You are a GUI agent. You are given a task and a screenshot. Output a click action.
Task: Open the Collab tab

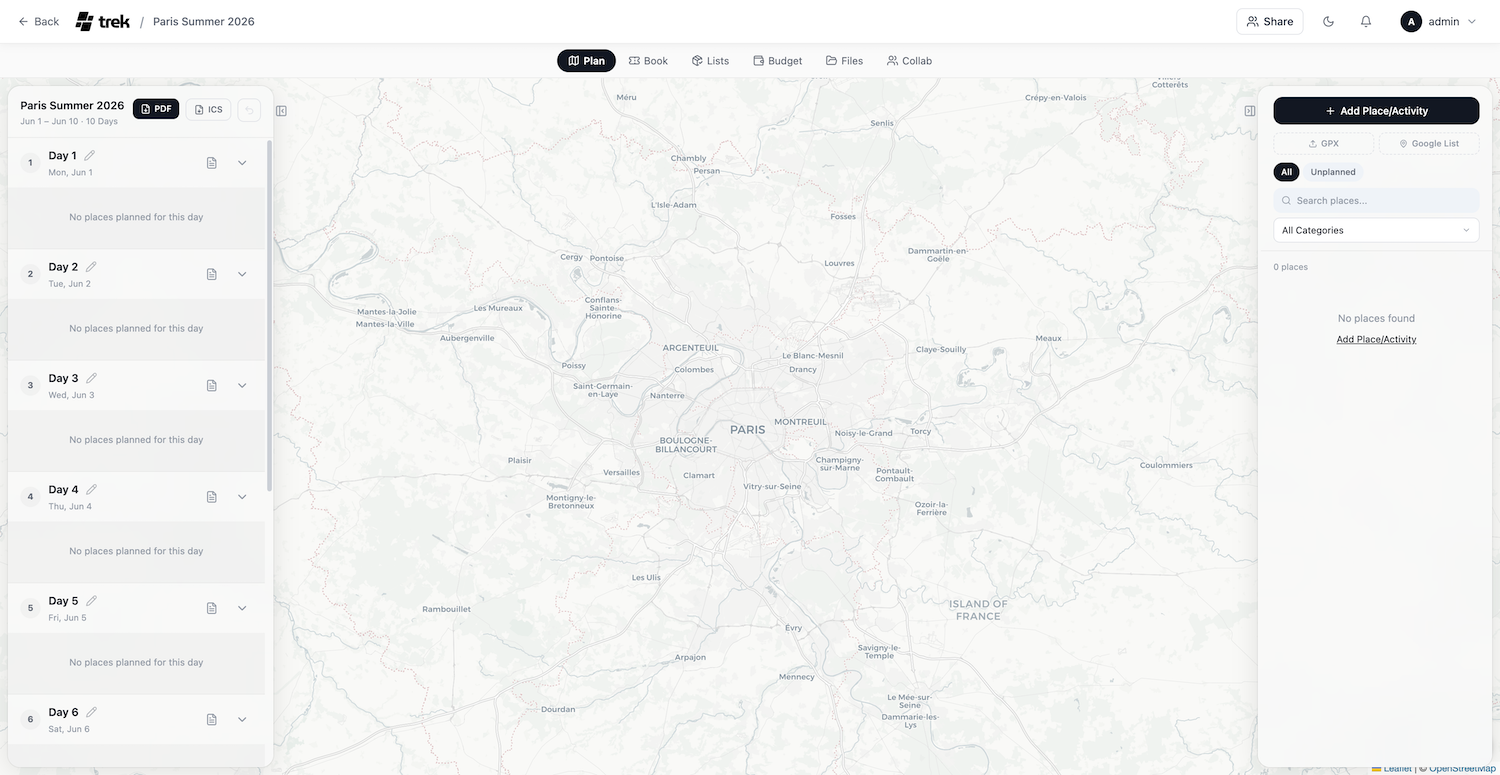coord(909,60)
